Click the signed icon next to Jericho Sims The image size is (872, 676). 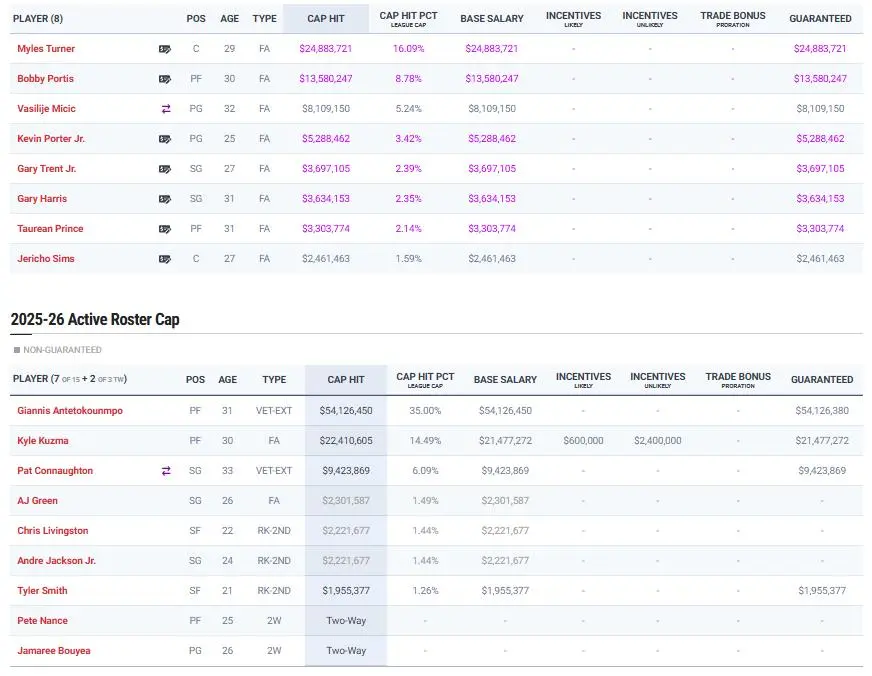(x=165, y=259)
